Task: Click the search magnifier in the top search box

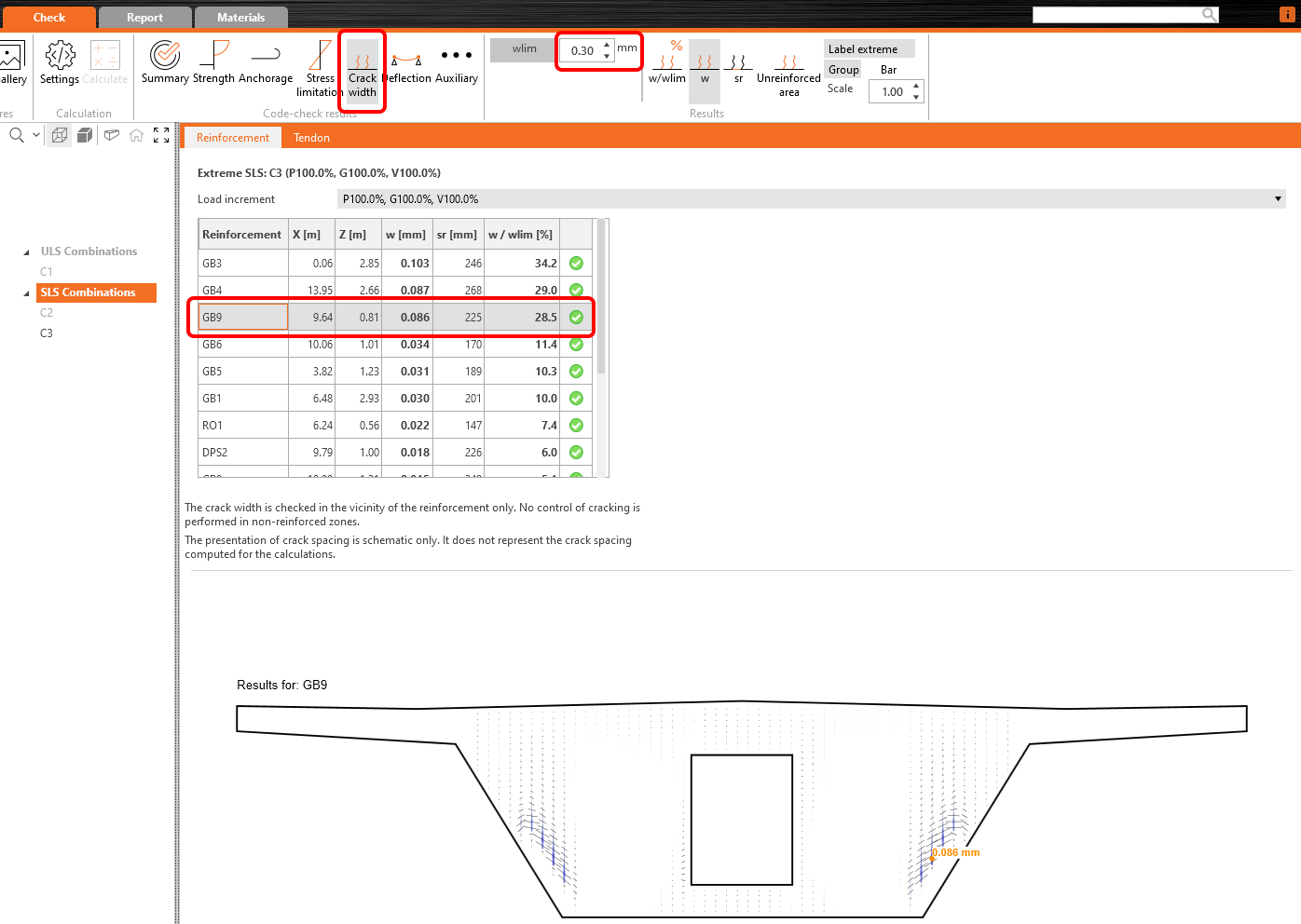Action: tap(1209, 14)
